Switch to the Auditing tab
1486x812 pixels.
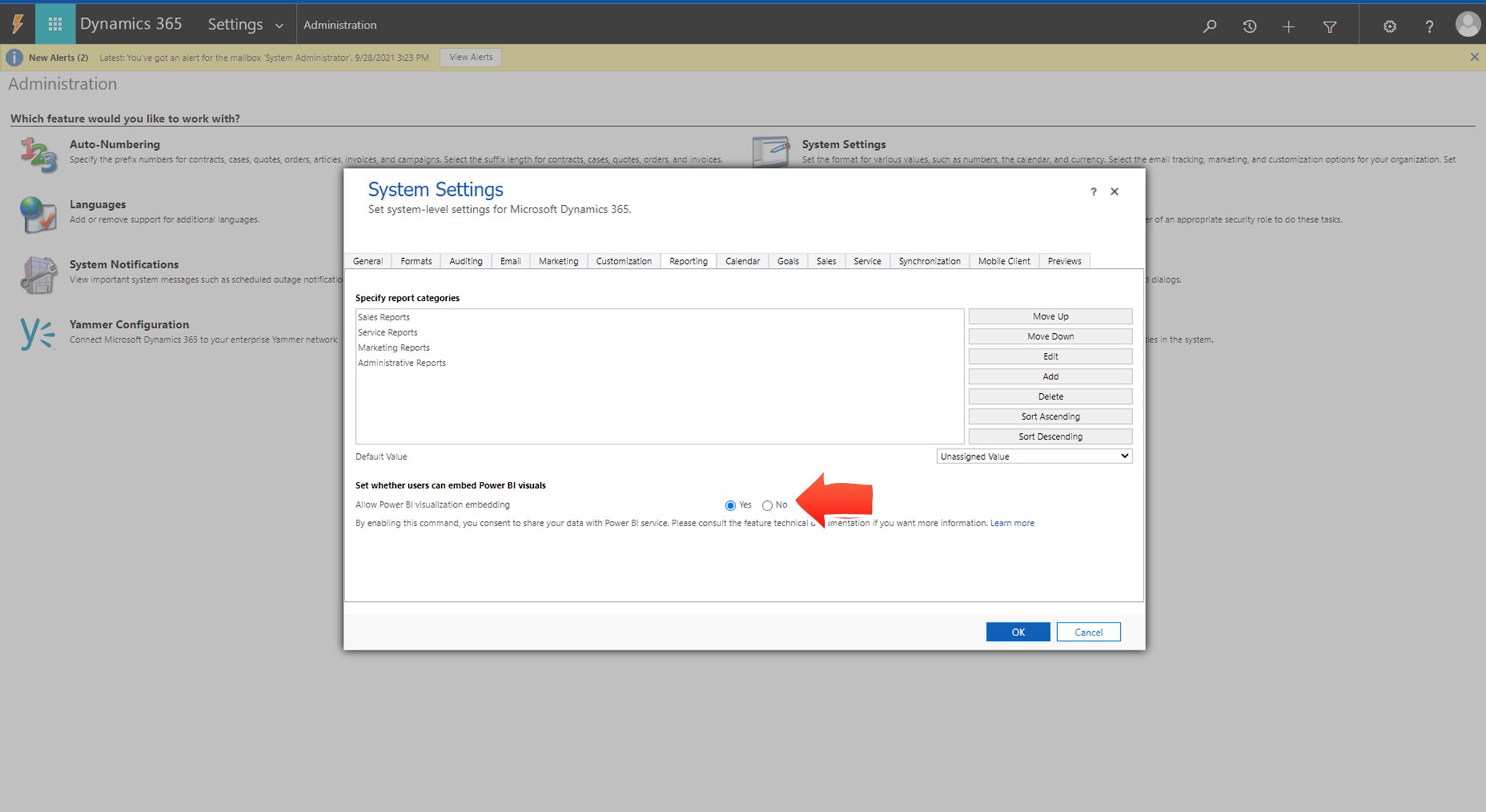coord(465,261)
